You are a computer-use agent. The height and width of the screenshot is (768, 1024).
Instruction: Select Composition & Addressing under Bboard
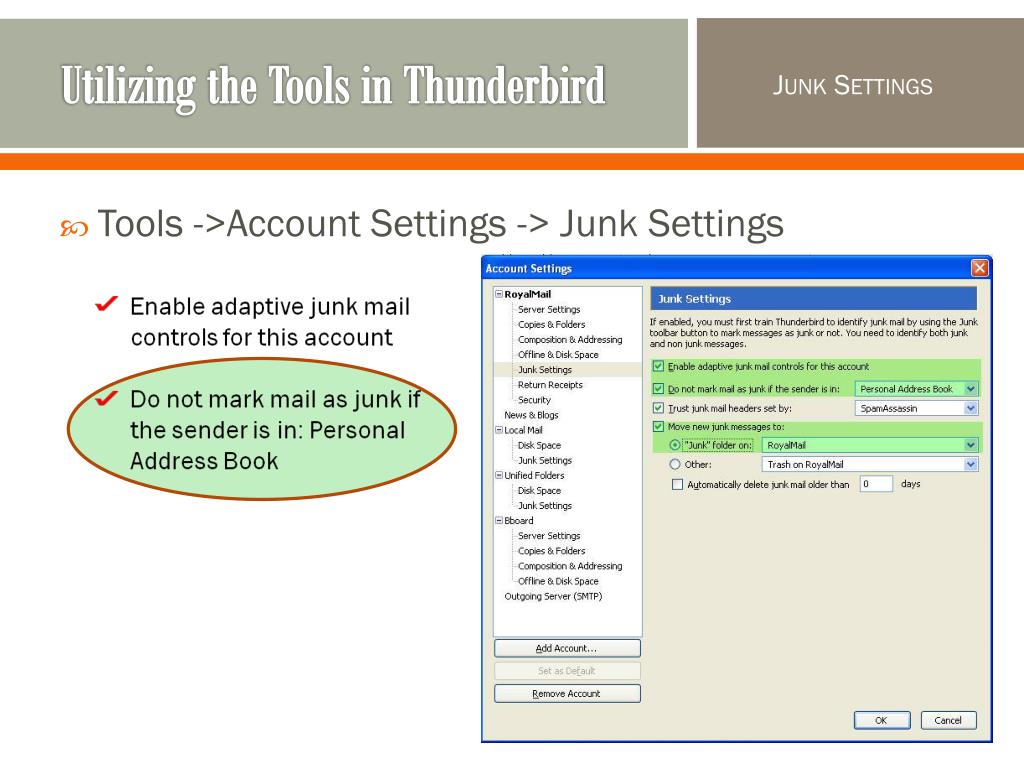tap(569, 566)
